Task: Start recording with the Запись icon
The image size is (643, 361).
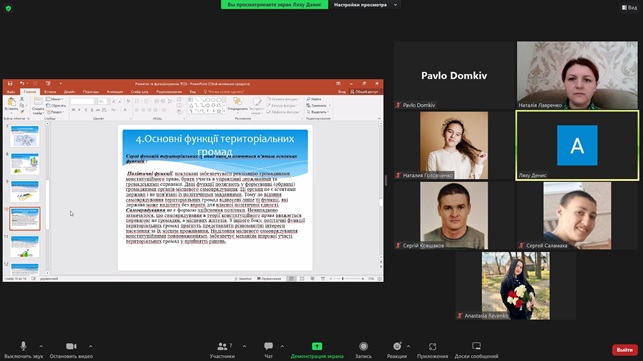Action: pyautogui.click(x=363, y=346)
